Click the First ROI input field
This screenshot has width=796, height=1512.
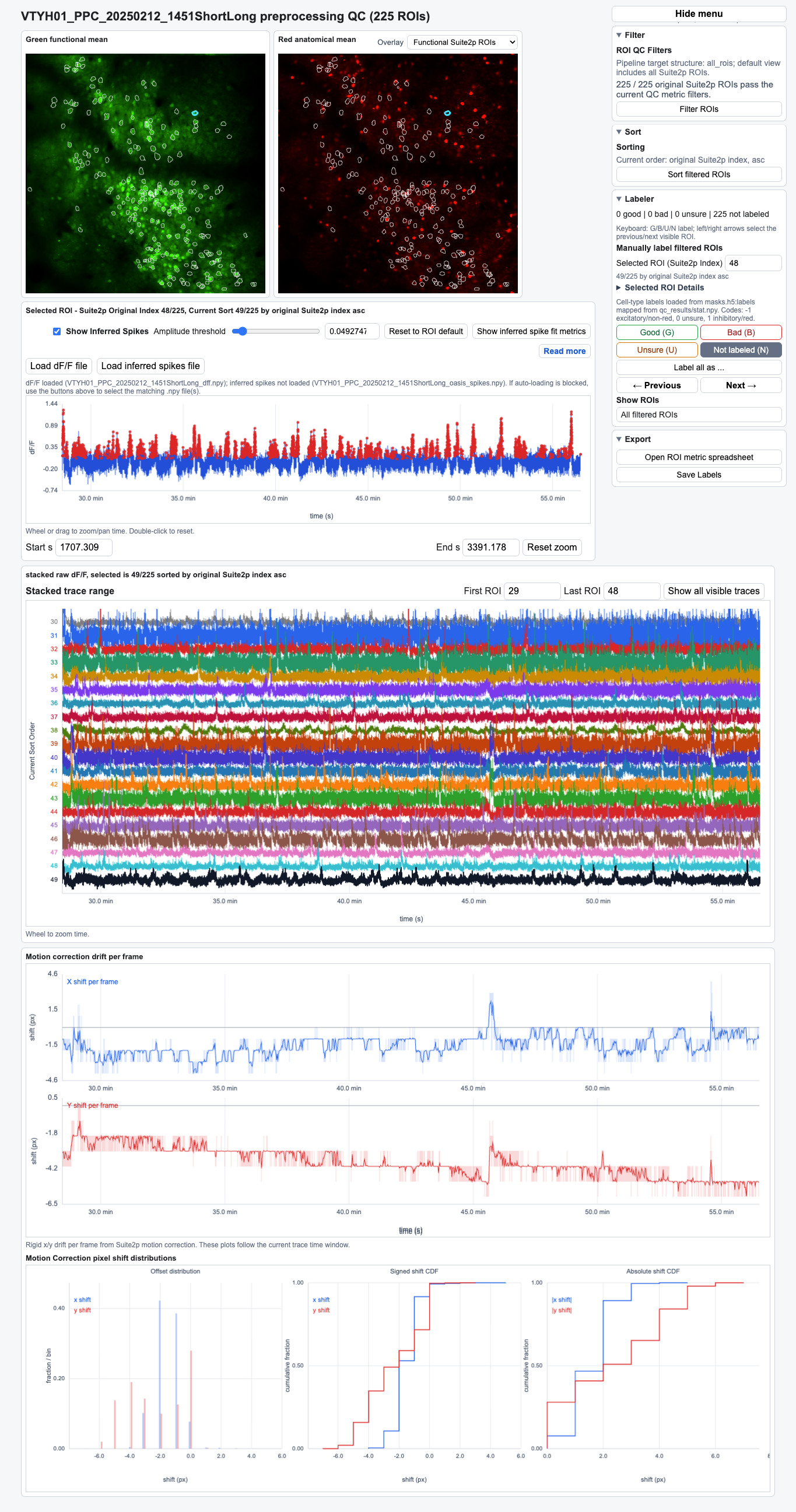pyautogui.click(x=532, y=591)
